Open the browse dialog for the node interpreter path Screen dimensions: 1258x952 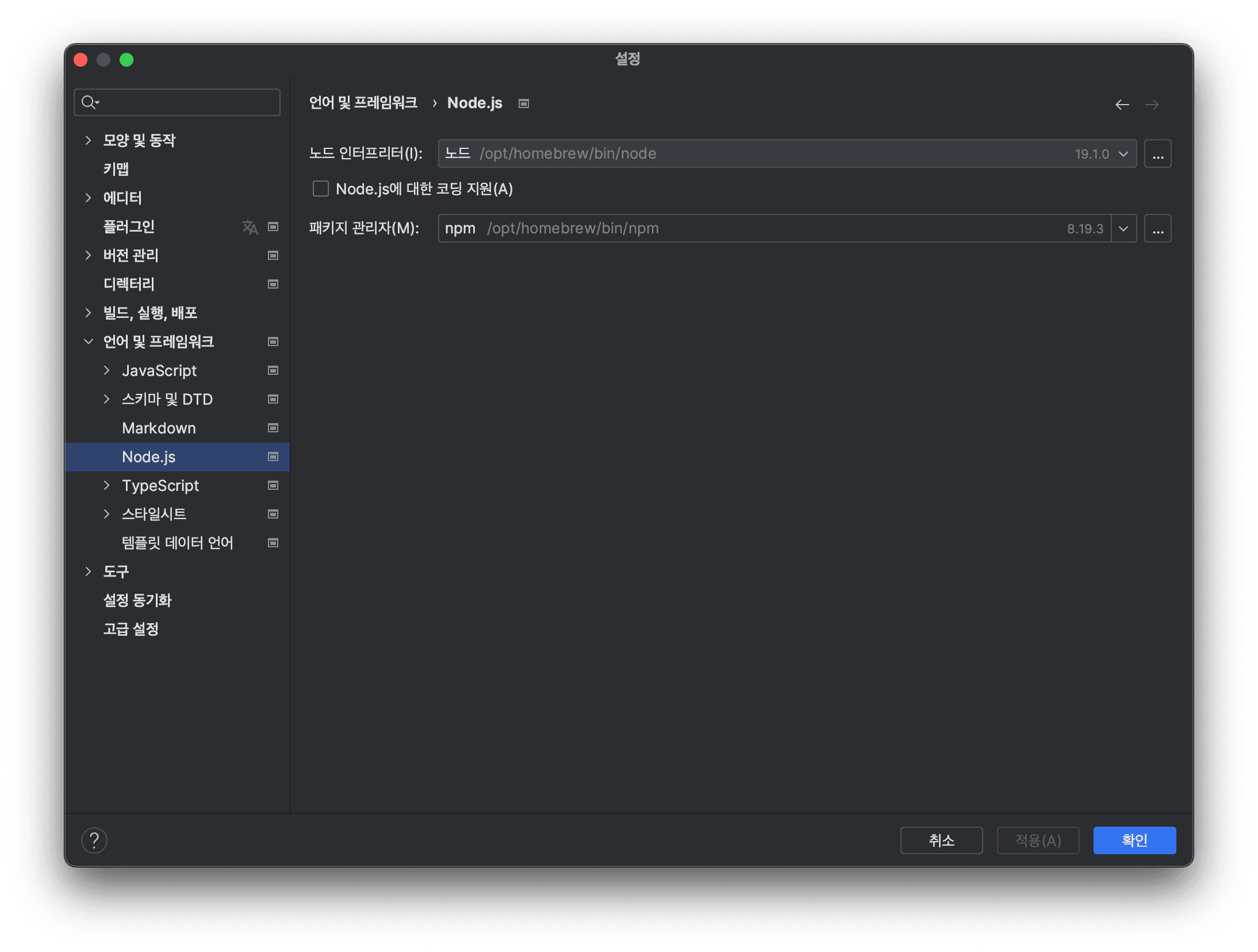pyautogui.click(x=1158, y=153)
